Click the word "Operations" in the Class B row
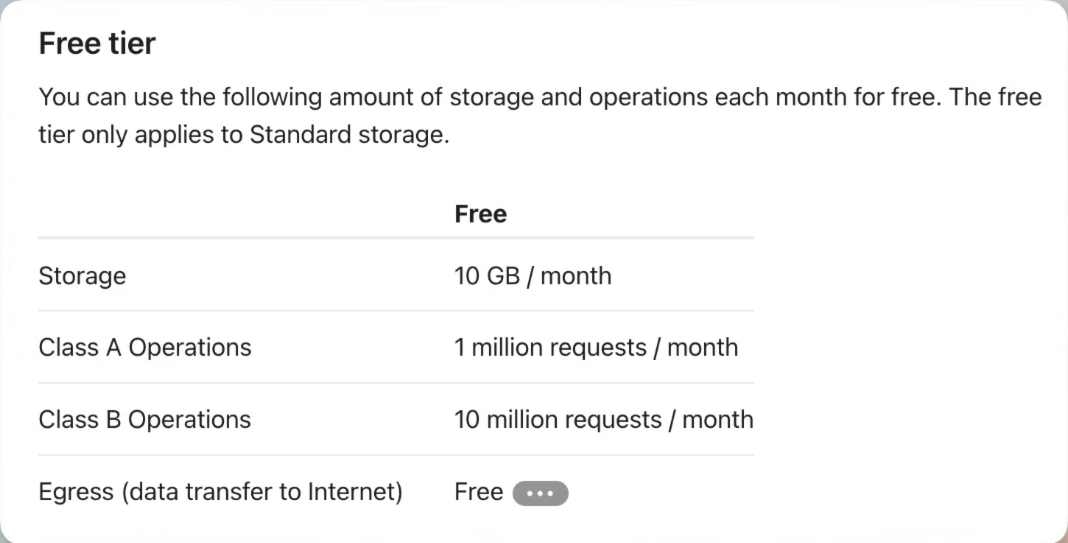The height and width of the screenshot is (543, 1068). pos(189,420)
